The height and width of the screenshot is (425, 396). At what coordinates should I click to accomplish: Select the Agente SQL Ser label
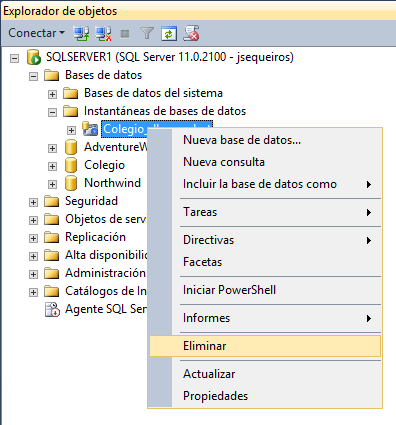point(106,309)
